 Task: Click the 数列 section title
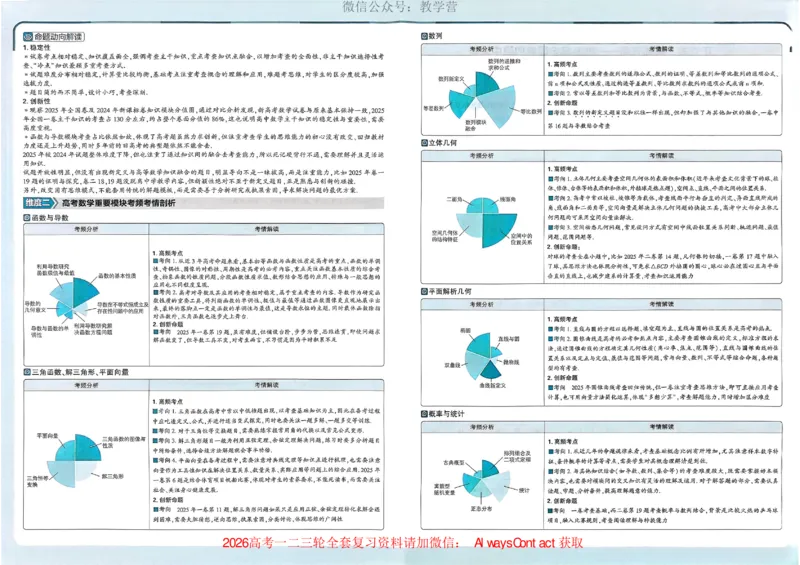click(435, 36)
